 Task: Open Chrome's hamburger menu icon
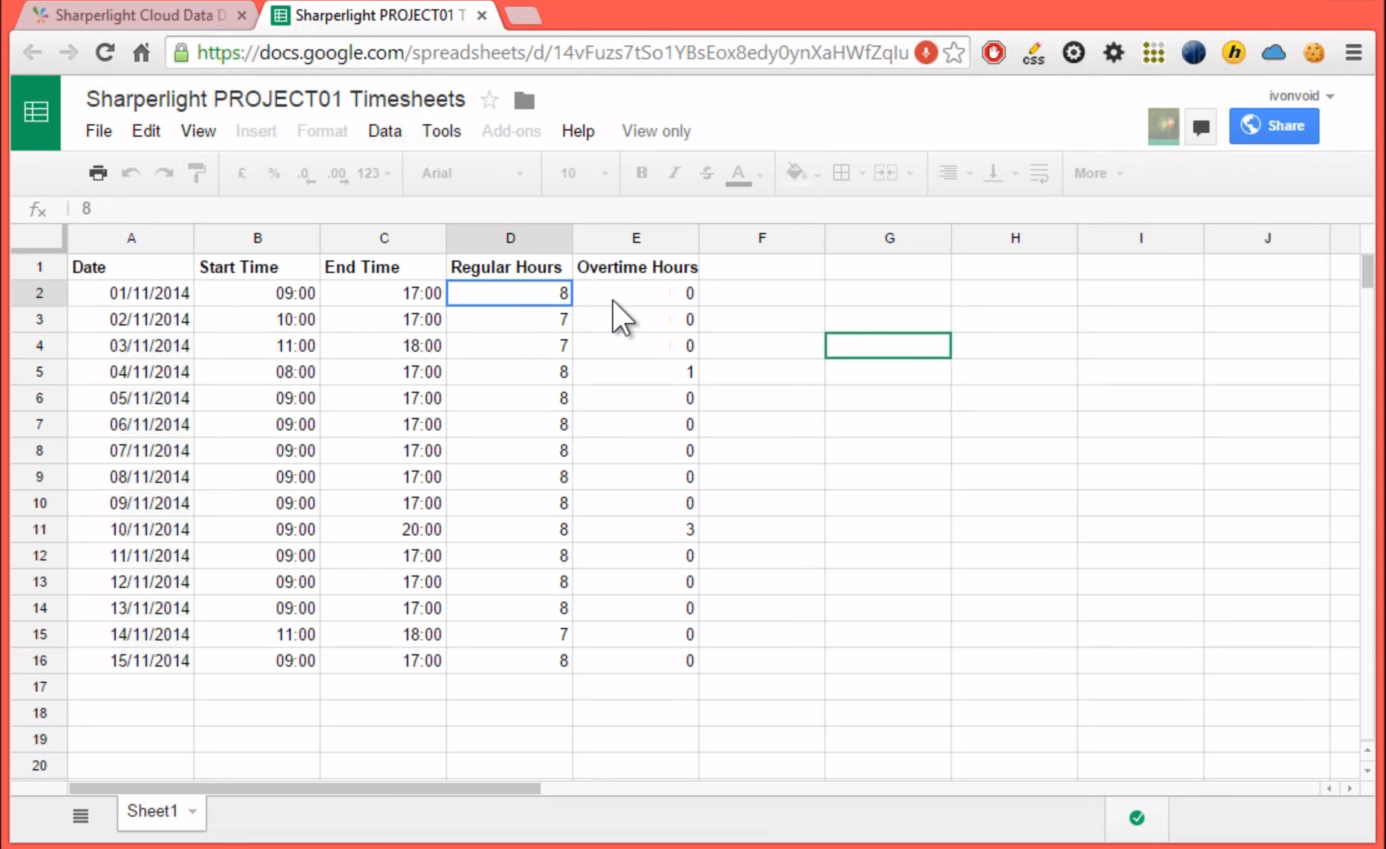pos(1353,53)
